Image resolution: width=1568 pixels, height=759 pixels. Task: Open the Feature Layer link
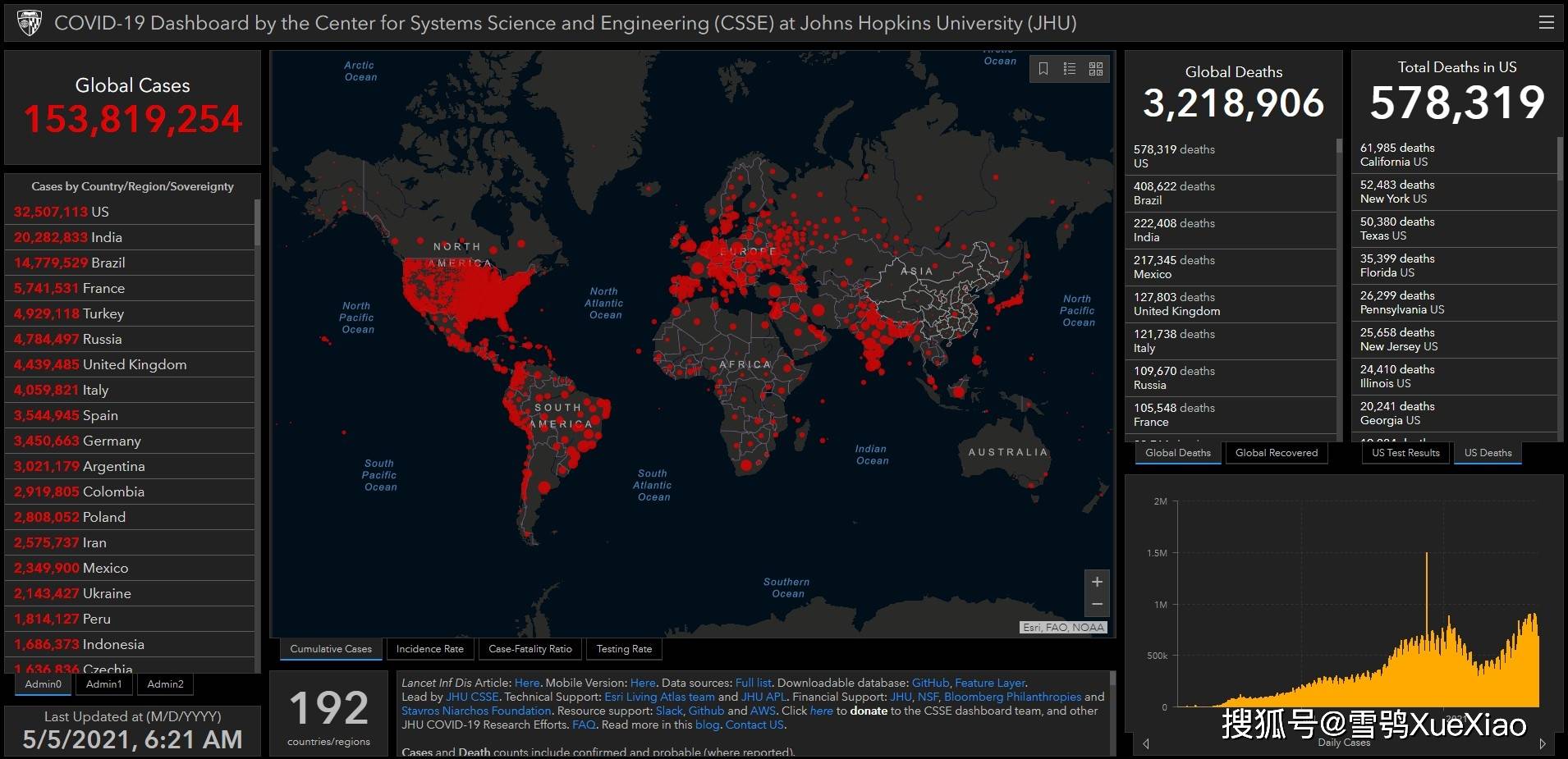[x=990, y=683]
